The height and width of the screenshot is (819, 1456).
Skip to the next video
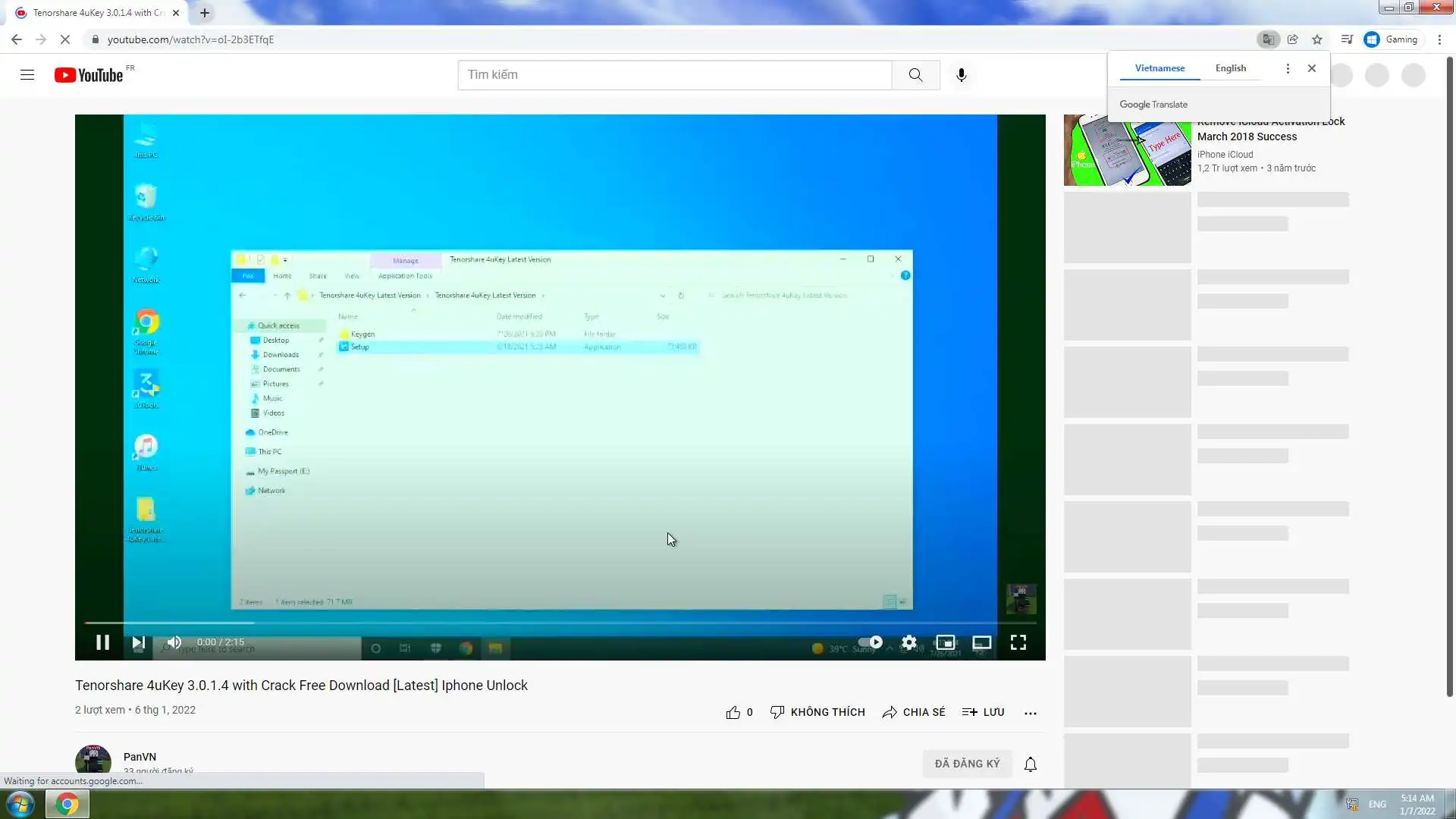[x=138, y=643]
